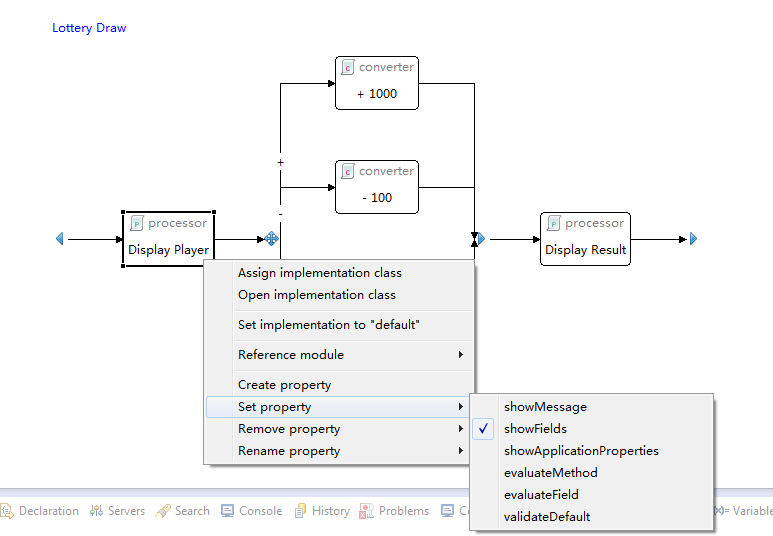Select showApplicationProperties in the submenu
This screenshot has width=773, height=536.
(x=592, y=451)
